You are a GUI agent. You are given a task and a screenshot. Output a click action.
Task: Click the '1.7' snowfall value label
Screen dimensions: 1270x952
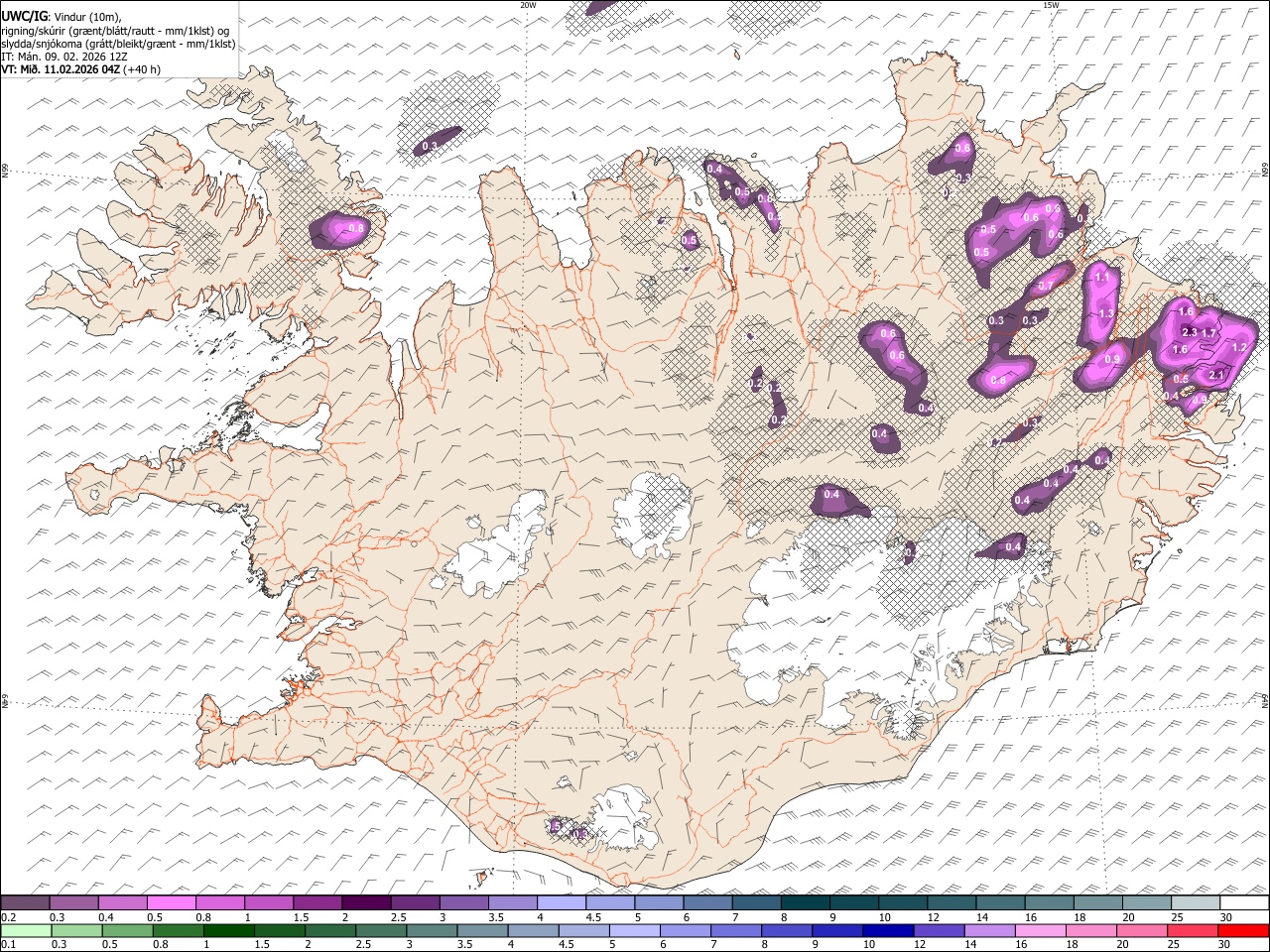click(x=1208, y=333)
